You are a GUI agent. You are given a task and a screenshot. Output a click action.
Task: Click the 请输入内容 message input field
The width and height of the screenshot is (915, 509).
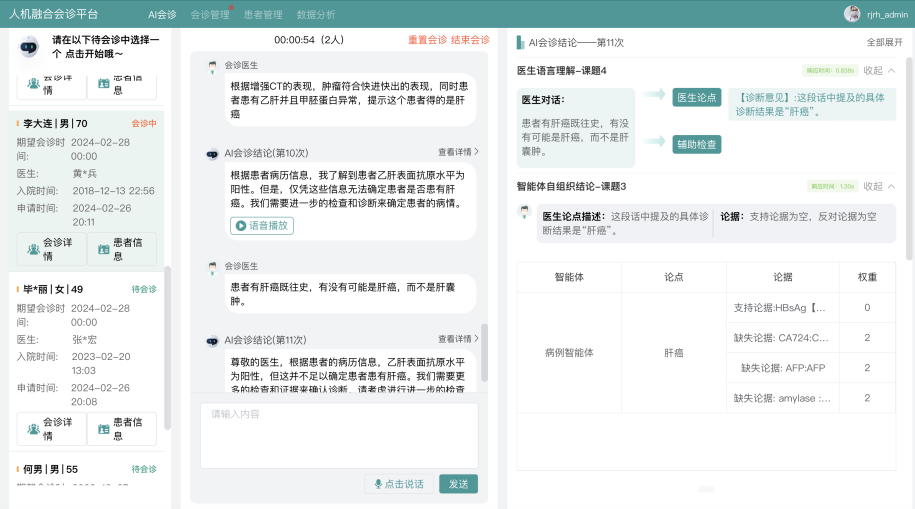point(339,435)
